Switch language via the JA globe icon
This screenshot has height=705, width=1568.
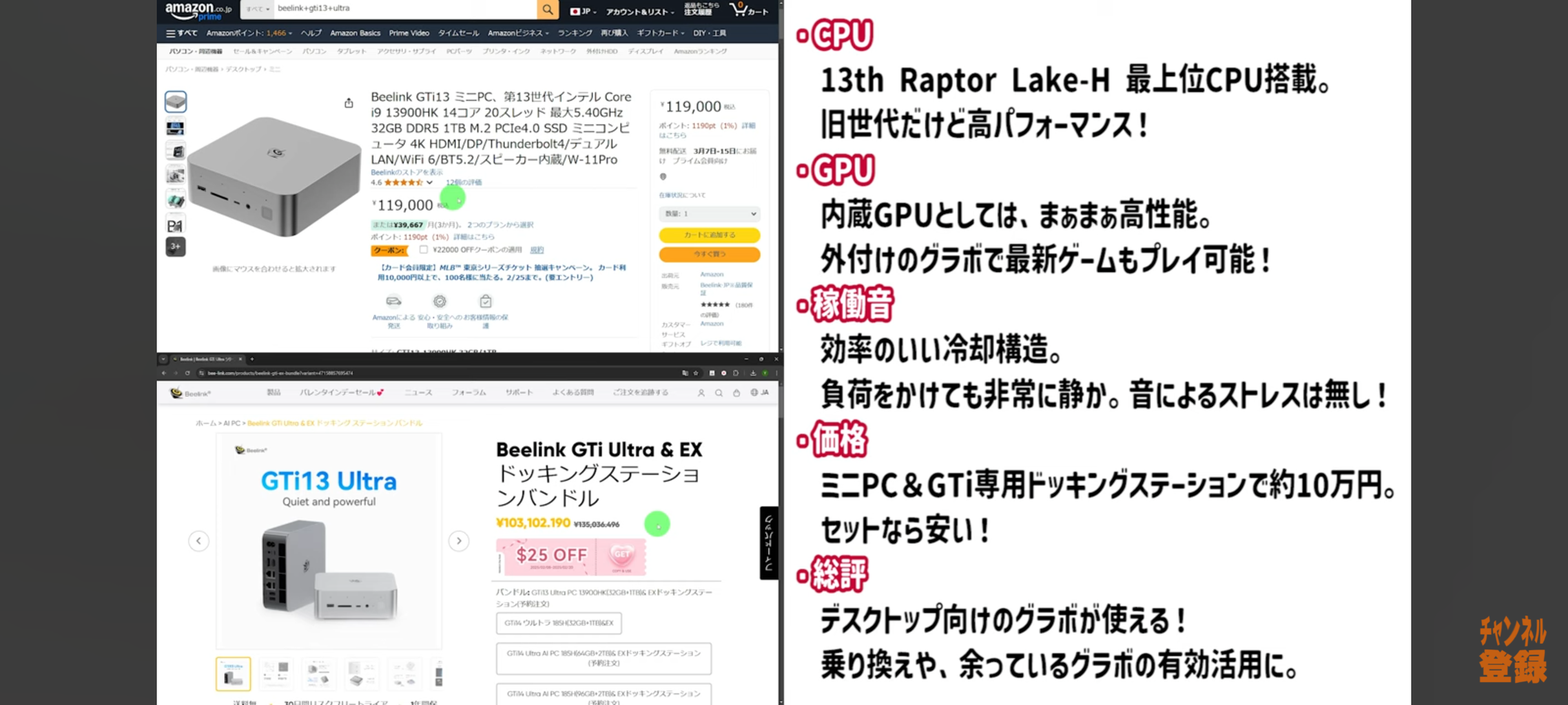pos(759,392)
